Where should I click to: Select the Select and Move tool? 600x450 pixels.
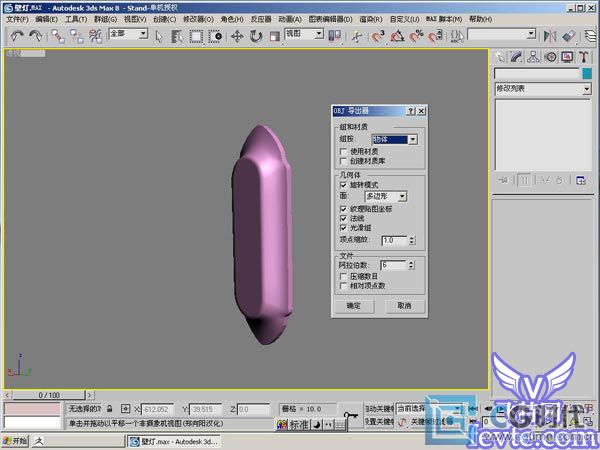(237, 36)
